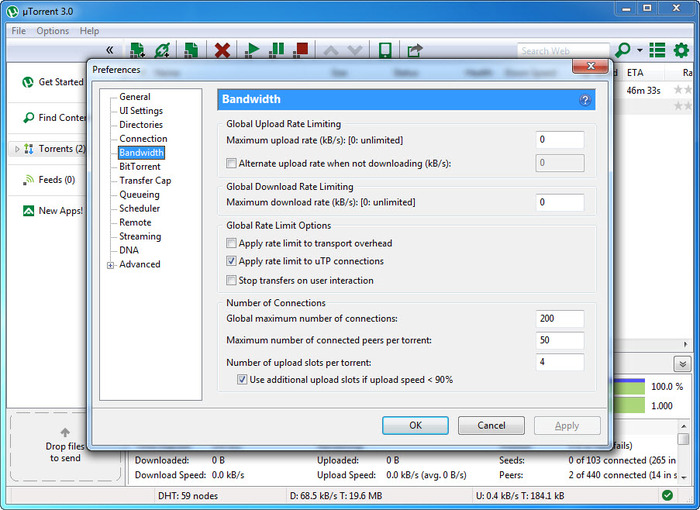The height and width of the screenshot is (510, 700).
Task: Enable alternate upload rate when not downloading
Action: (231, 163)
